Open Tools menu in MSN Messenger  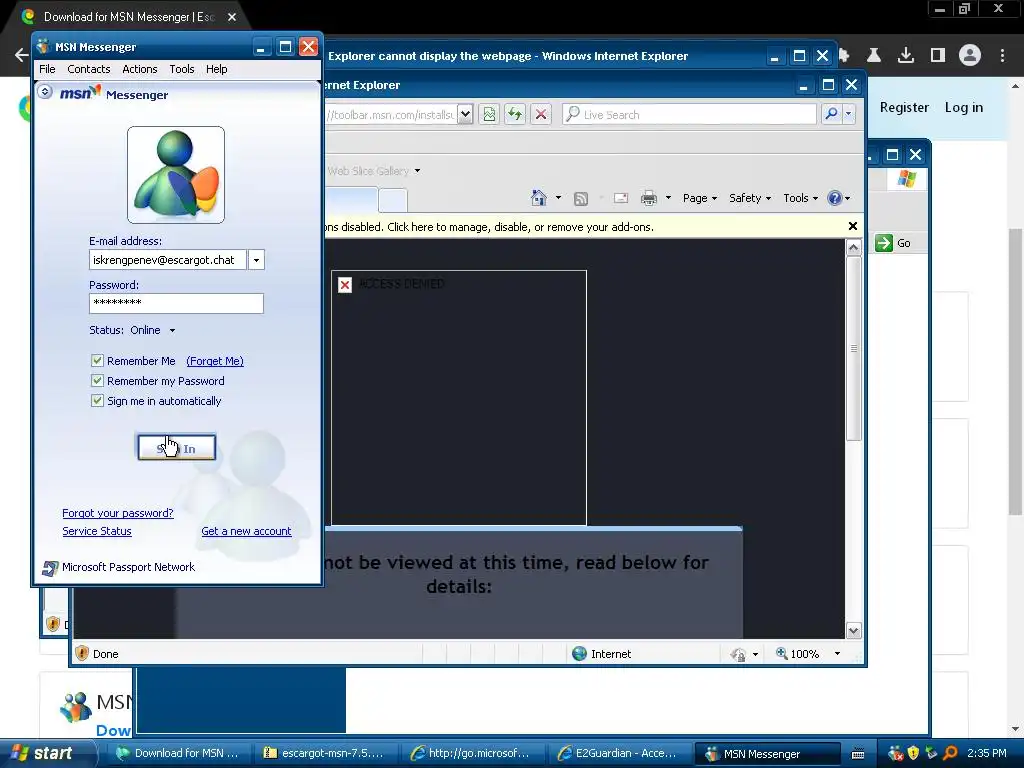pyautogui.click(x=182, y=69)
